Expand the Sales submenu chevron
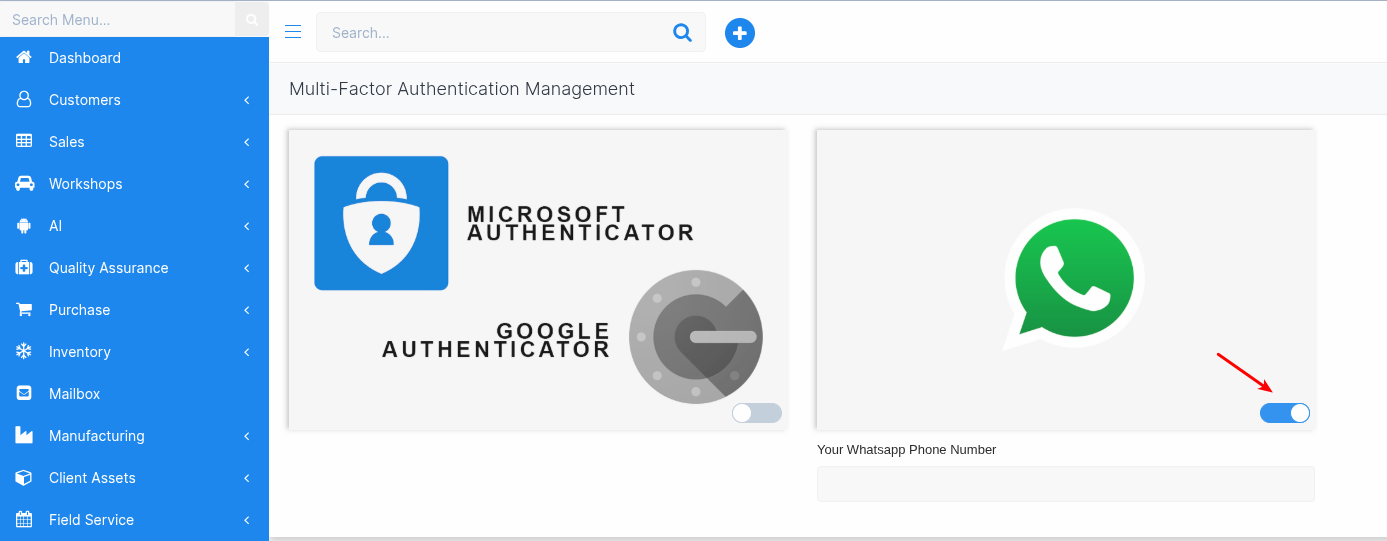The width and height of the screenshot is (1387, 541). tap(246, 142)
